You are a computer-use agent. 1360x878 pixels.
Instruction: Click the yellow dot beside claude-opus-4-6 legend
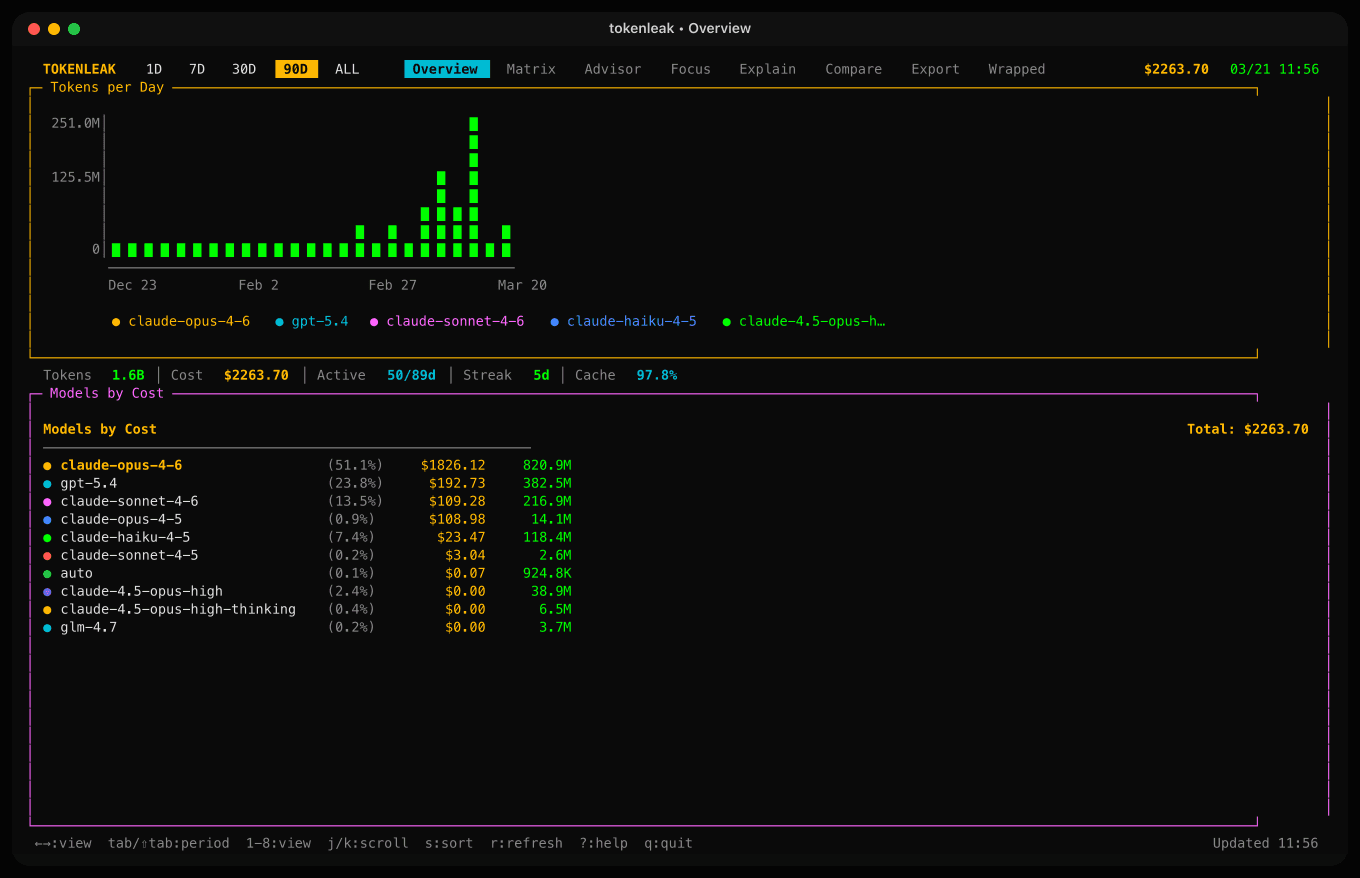116,322
